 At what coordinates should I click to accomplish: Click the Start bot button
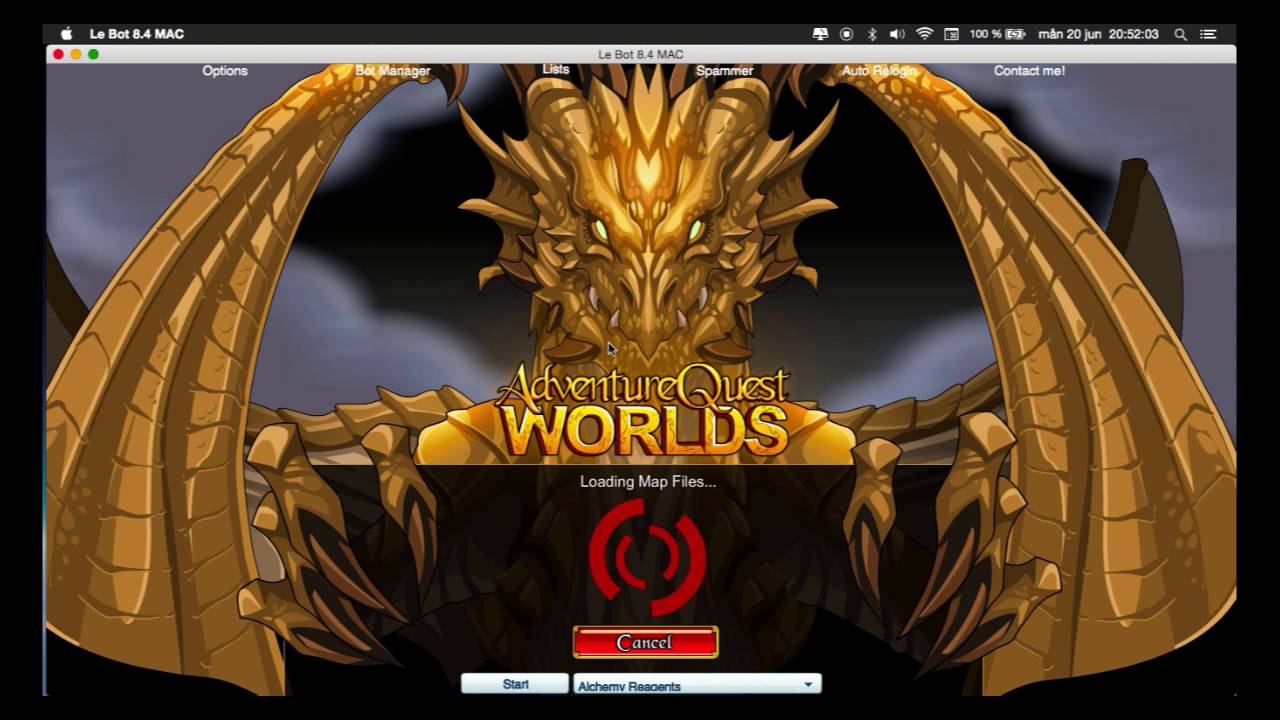(x=515, y=684)
